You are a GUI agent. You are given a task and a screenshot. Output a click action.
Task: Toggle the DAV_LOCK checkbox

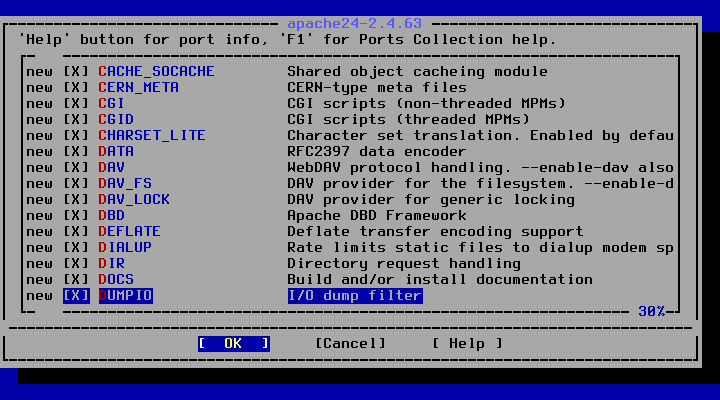click(x=76, y=200)
